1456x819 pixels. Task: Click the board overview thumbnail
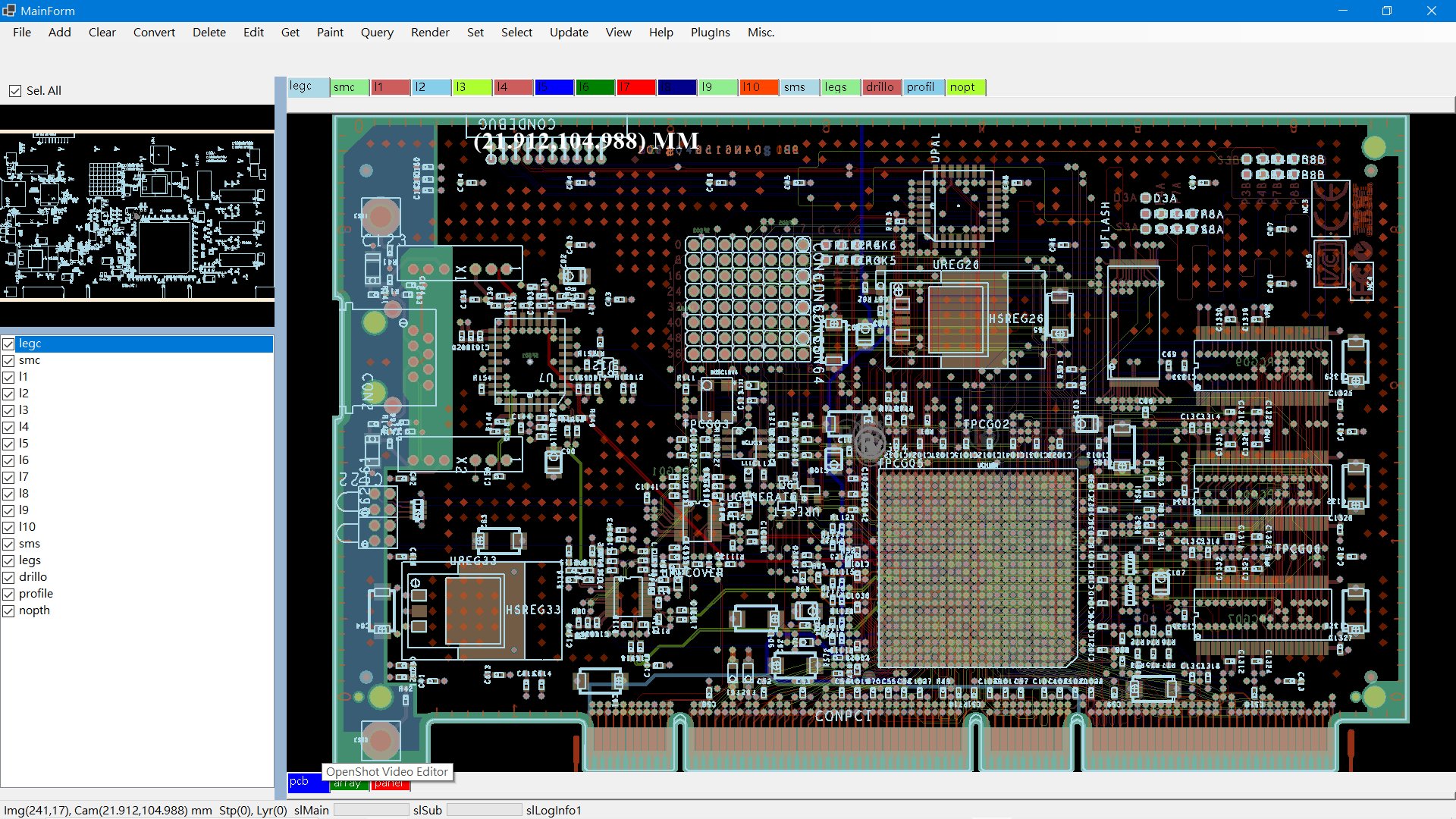tap(137, 216)
